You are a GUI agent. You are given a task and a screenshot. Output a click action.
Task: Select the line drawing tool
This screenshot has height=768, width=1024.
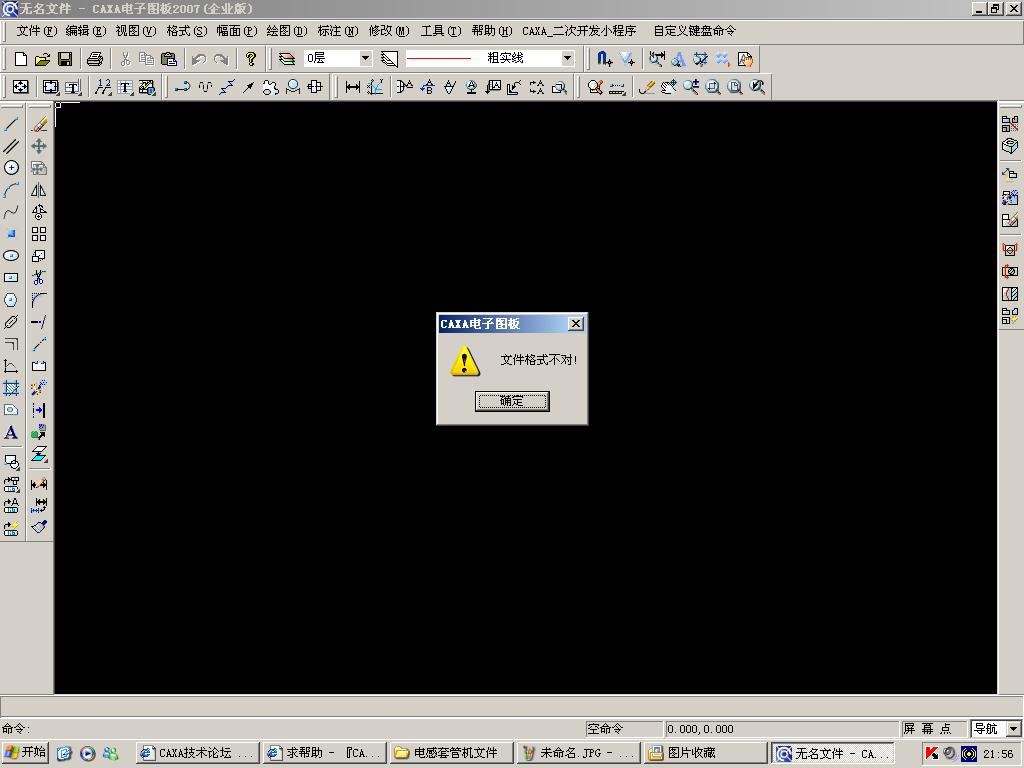click(11, 124)
